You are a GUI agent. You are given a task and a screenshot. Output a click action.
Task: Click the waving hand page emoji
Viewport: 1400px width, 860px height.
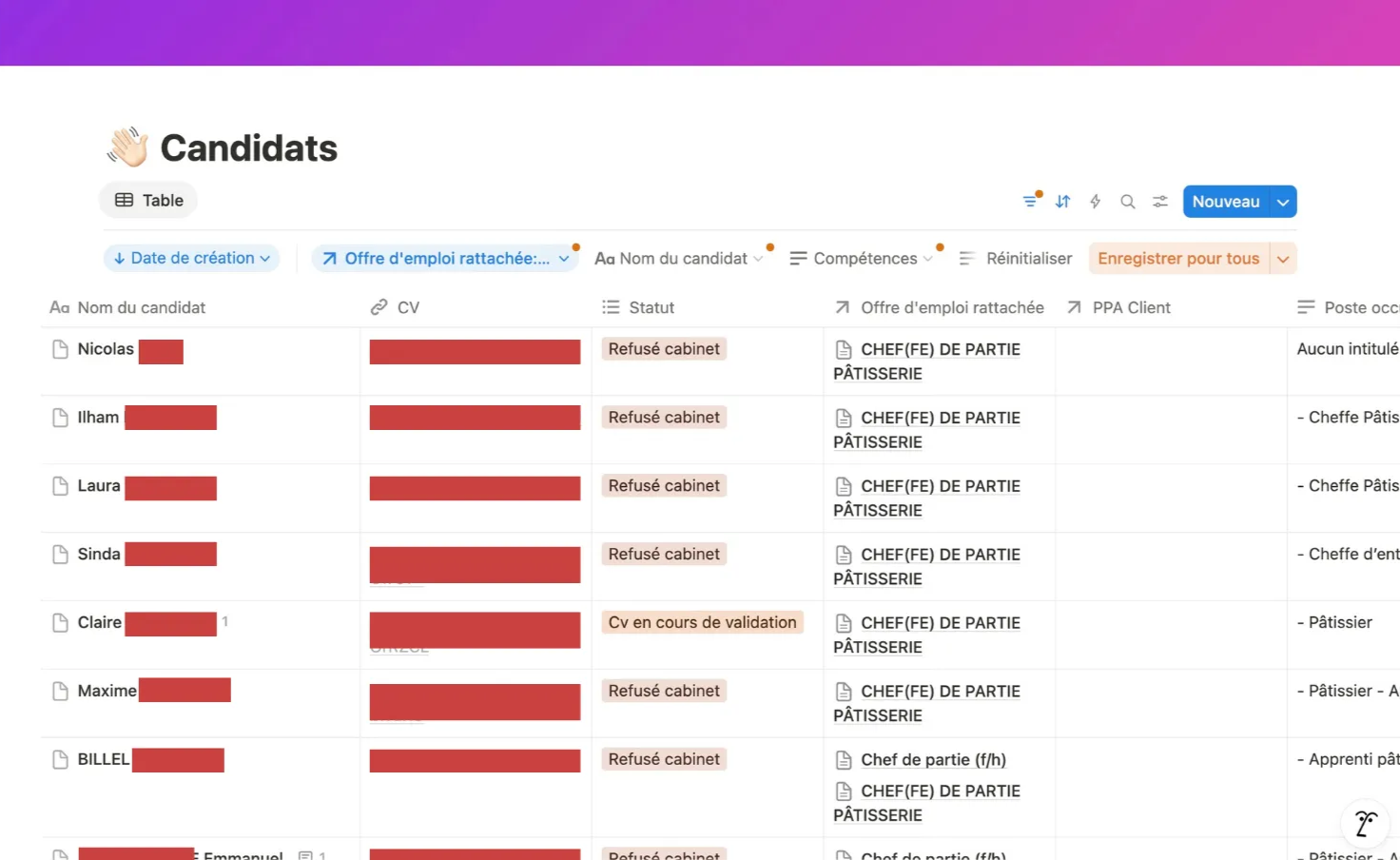point(127,147)
